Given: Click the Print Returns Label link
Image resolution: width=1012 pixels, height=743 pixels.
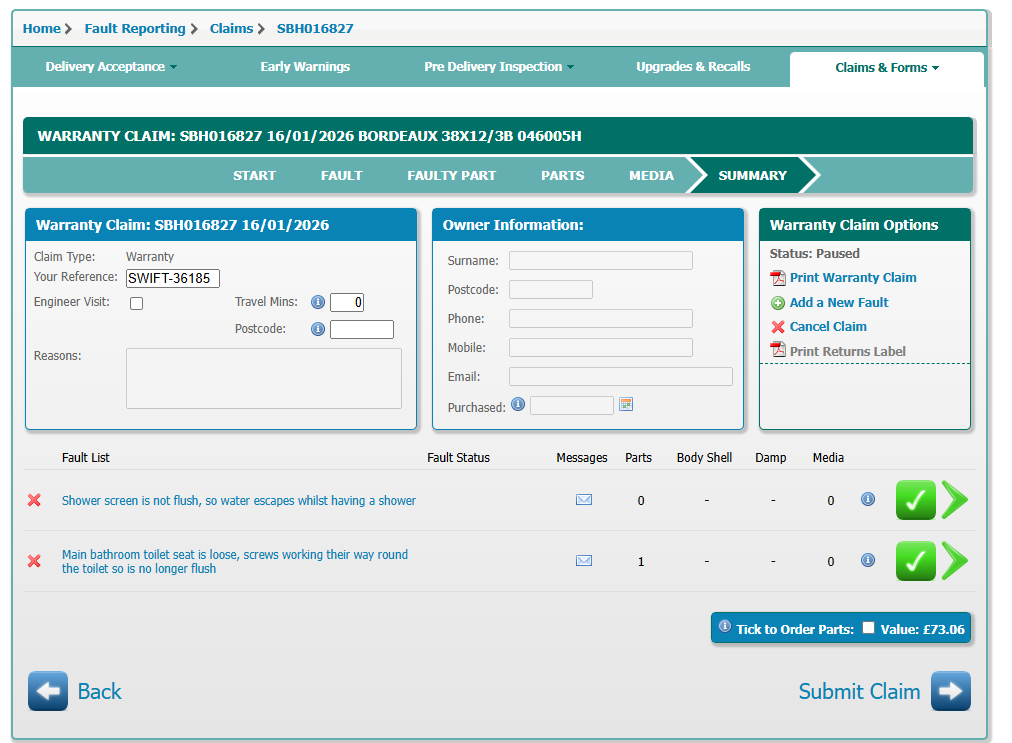Looking at the screenshot, I should tap(847, 351).
